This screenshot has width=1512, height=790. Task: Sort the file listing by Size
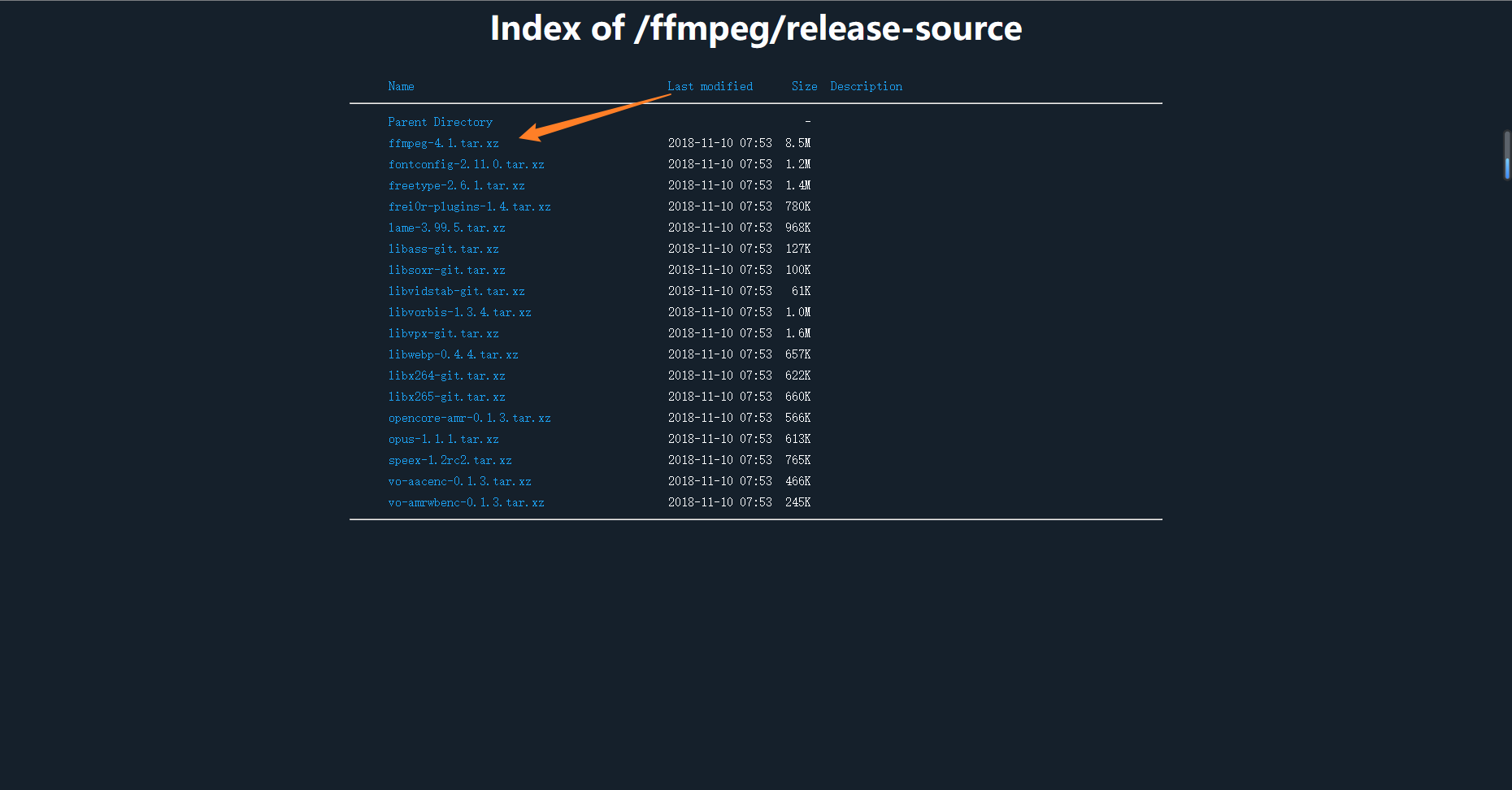click(804, 86)
